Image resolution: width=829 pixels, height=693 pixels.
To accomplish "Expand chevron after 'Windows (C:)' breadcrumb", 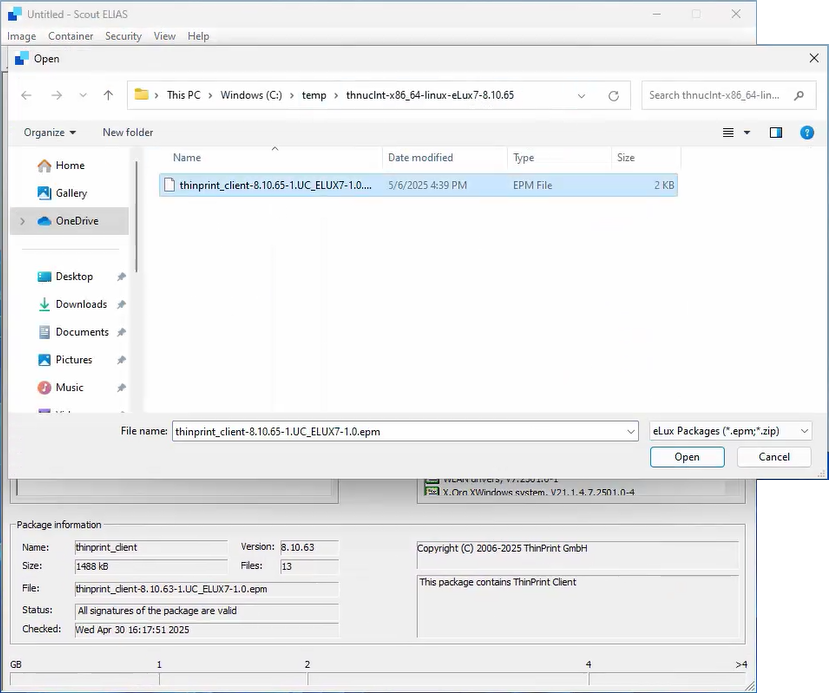I will 292,96.
